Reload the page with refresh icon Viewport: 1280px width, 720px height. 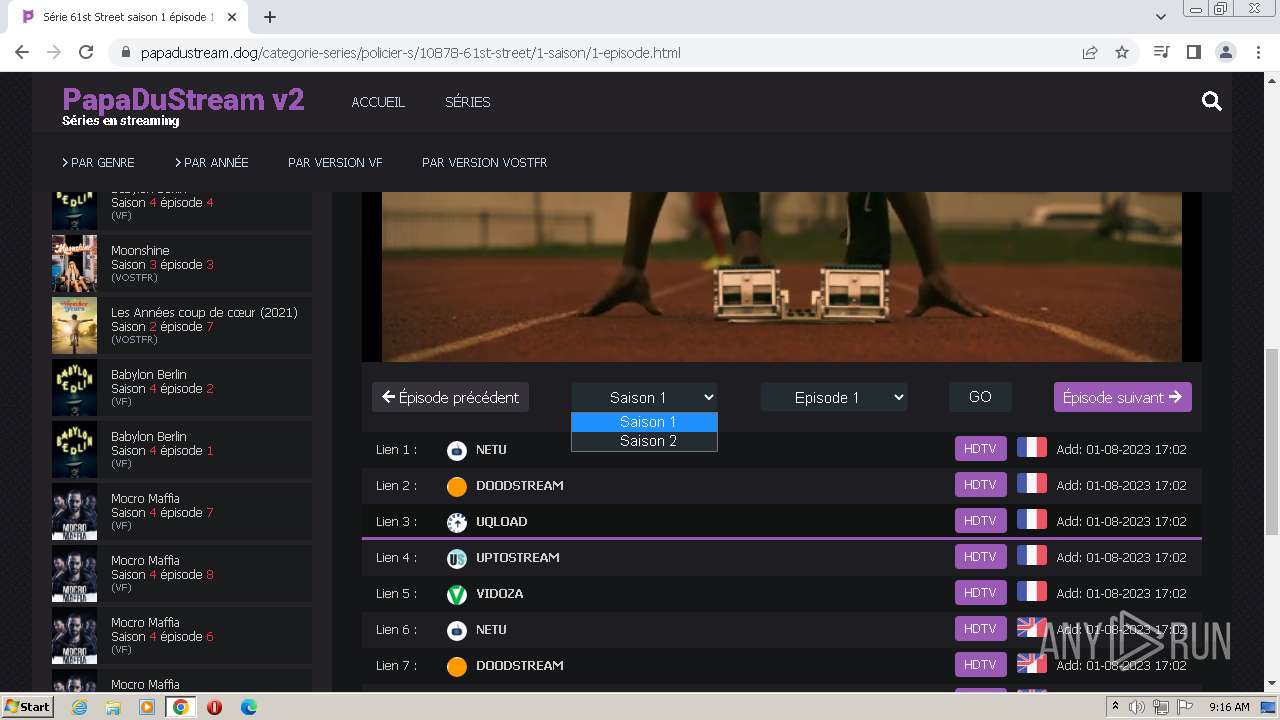86,52
